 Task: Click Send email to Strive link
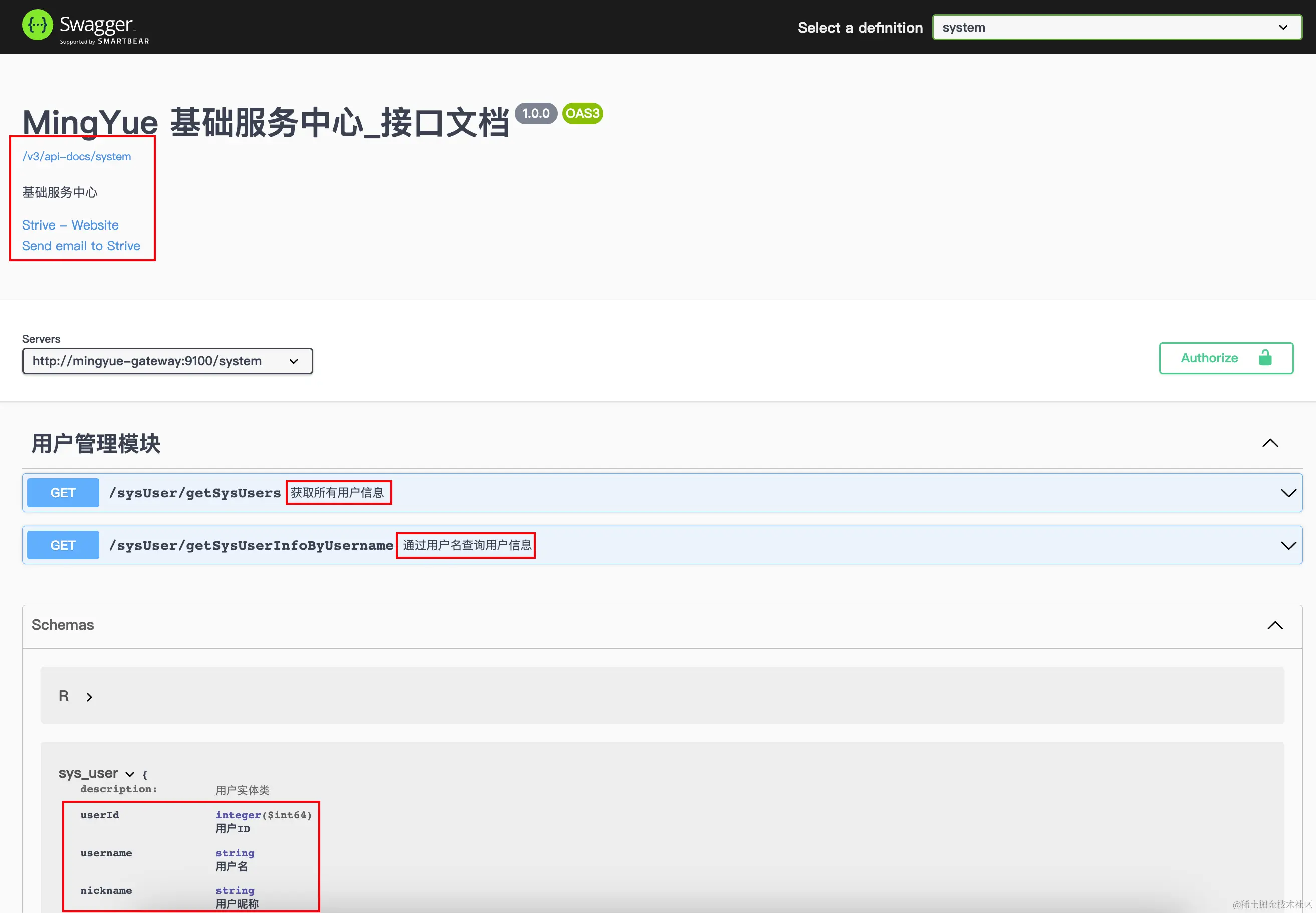coord(81,246)
